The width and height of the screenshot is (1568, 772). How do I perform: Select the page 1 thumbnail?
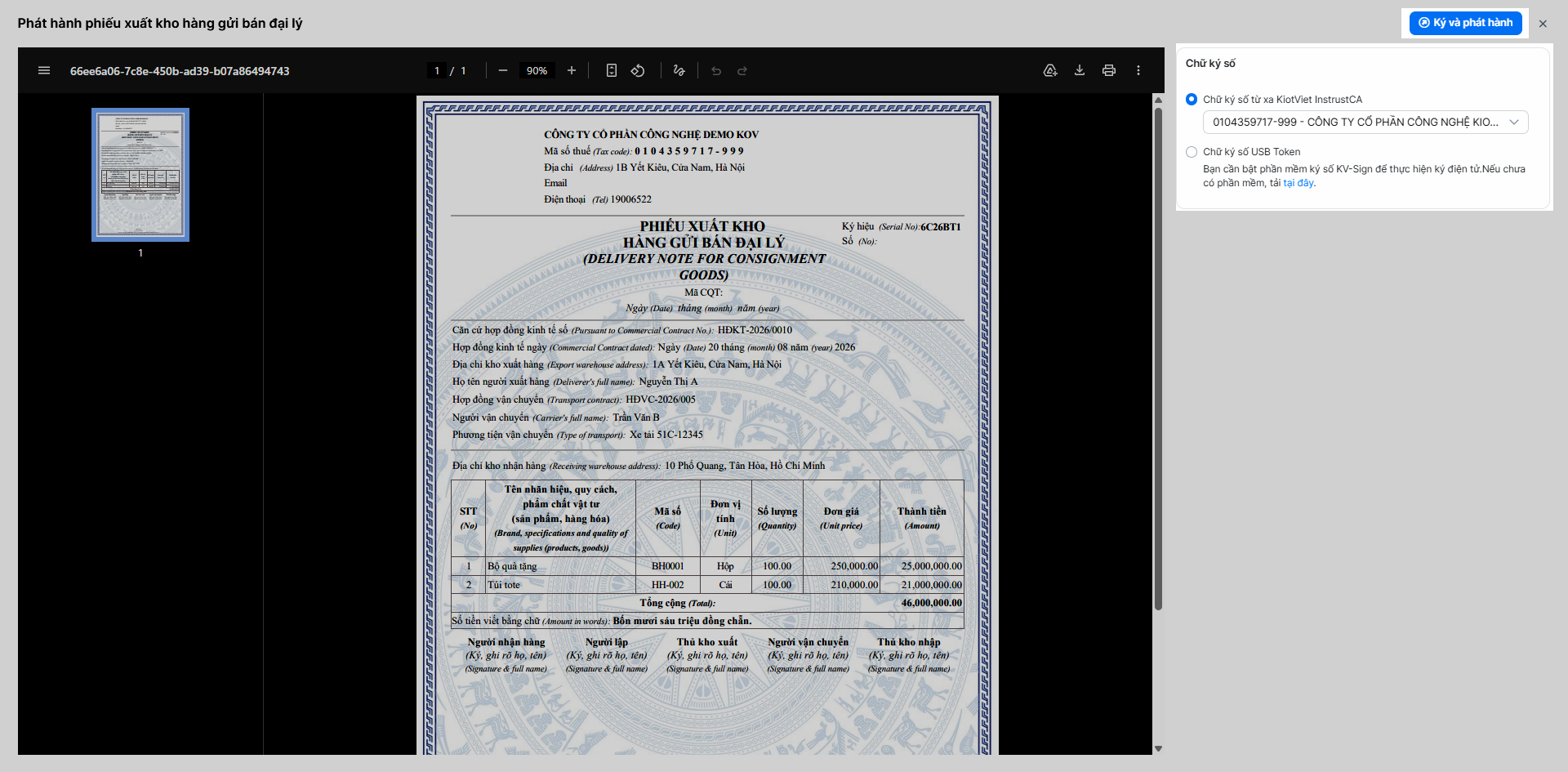coord(140,175)
